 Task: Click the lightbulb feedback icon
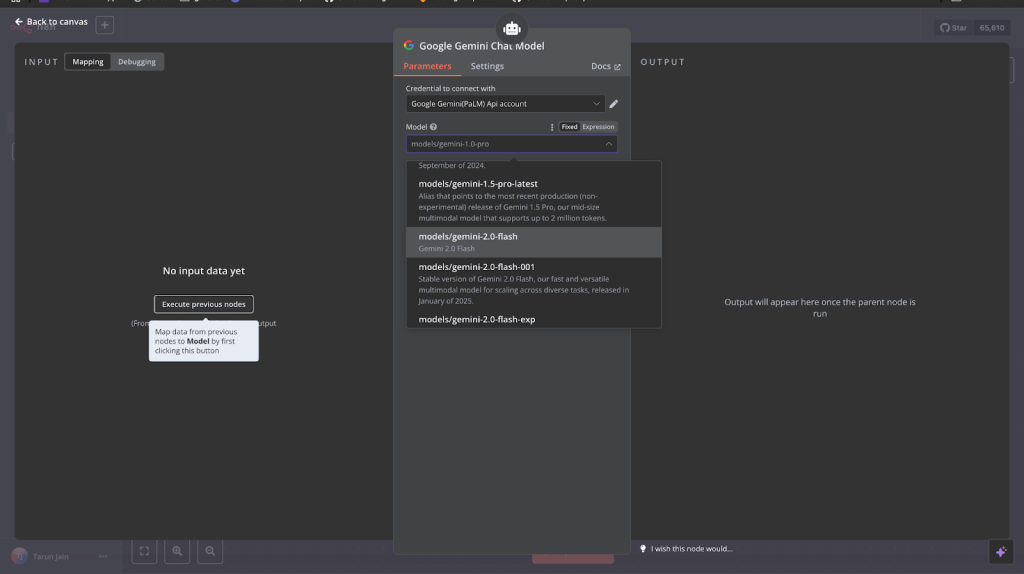[x=643, y=549]
